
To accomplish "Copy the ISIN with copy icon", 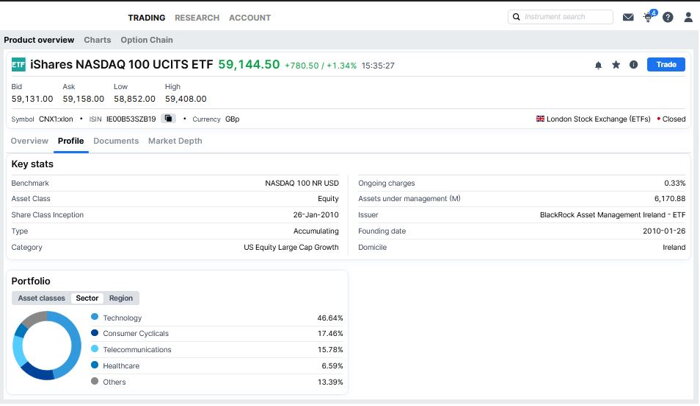I will [168, 118].
